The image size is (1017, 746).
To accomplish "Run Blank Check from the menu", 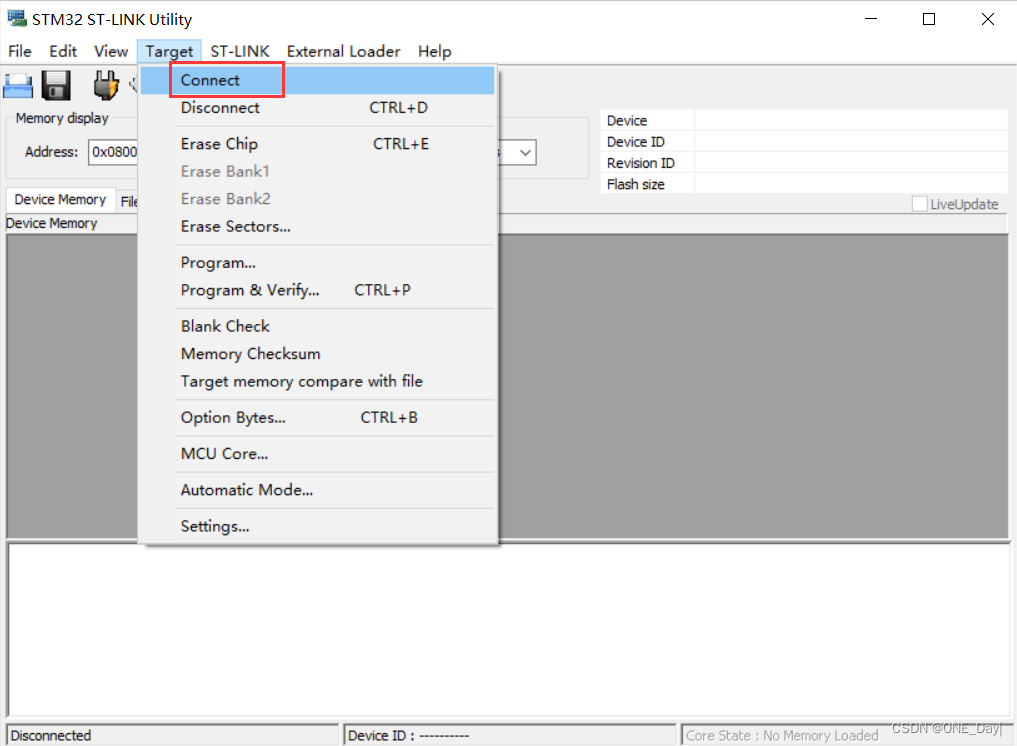I will point(318,326).
